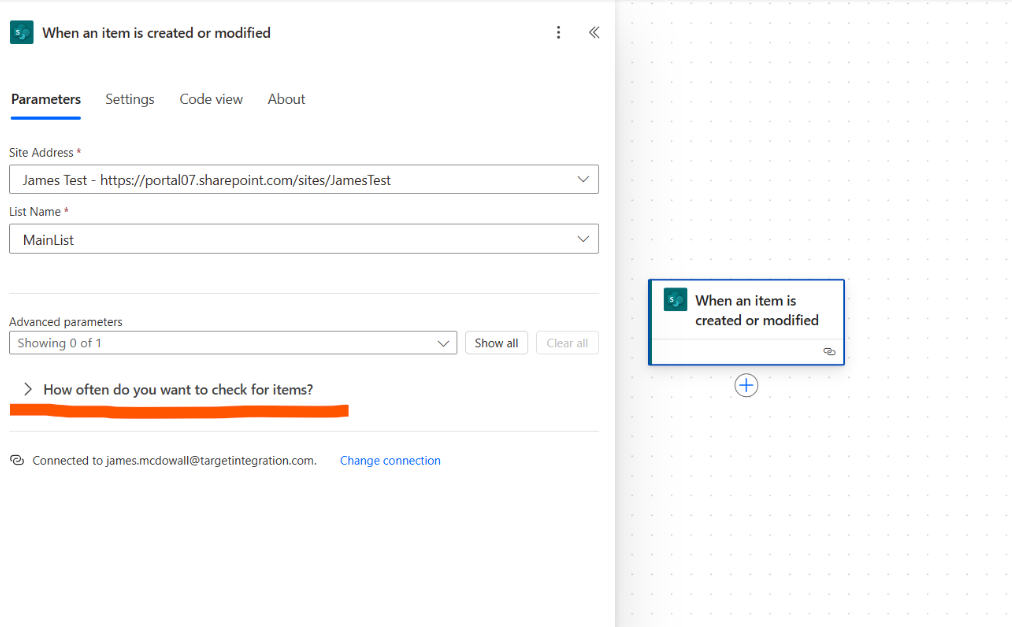Switch to the Code view tab
The image size is (1012, 627).
(211, 99)
